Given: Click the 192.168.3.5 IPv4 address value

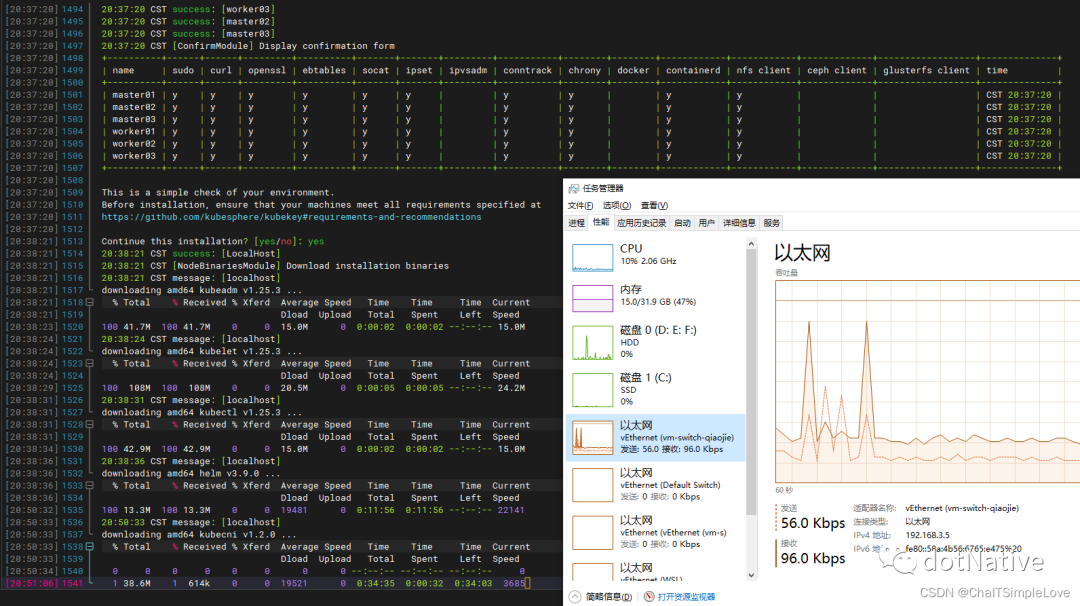Looking at the screenshot, I should 927,535.
